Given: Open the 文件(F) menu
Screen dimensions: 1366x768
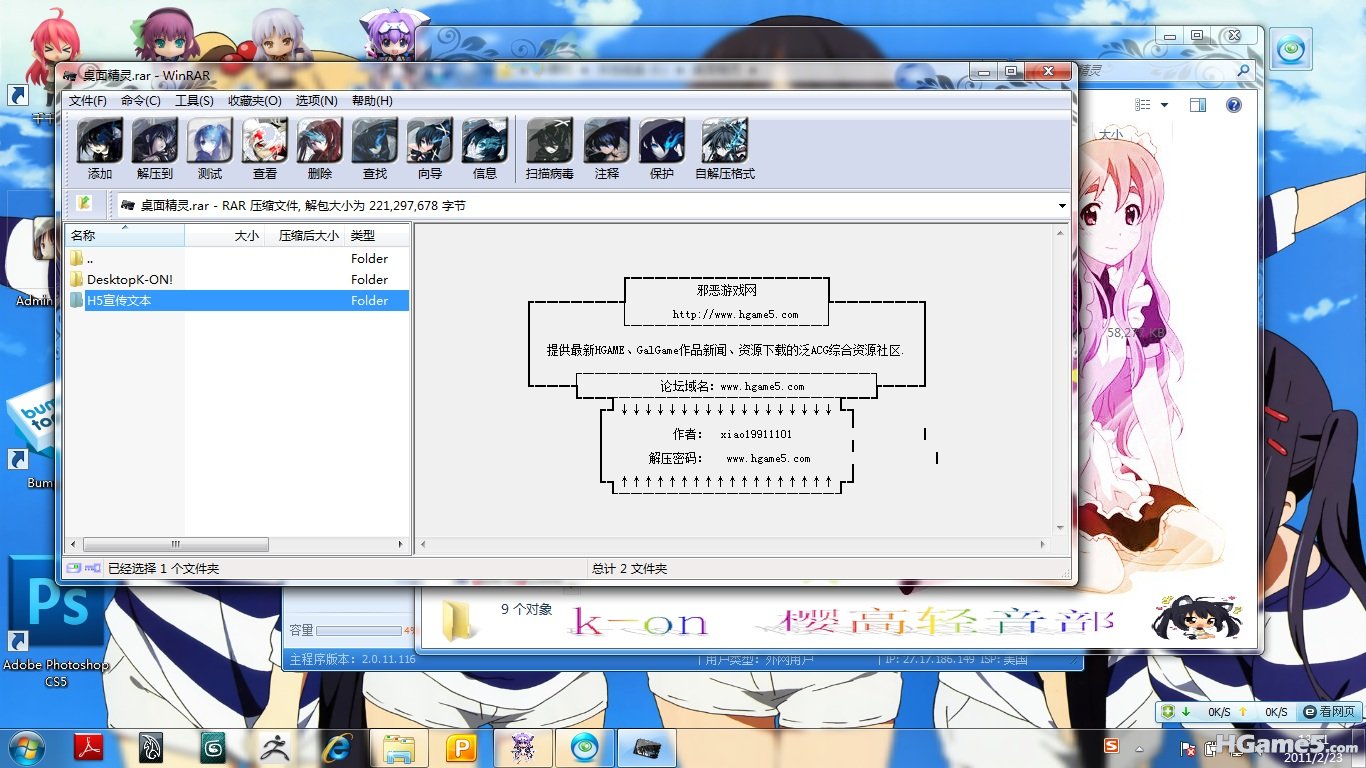Looking at the screenshot, I should click(88, 100).
